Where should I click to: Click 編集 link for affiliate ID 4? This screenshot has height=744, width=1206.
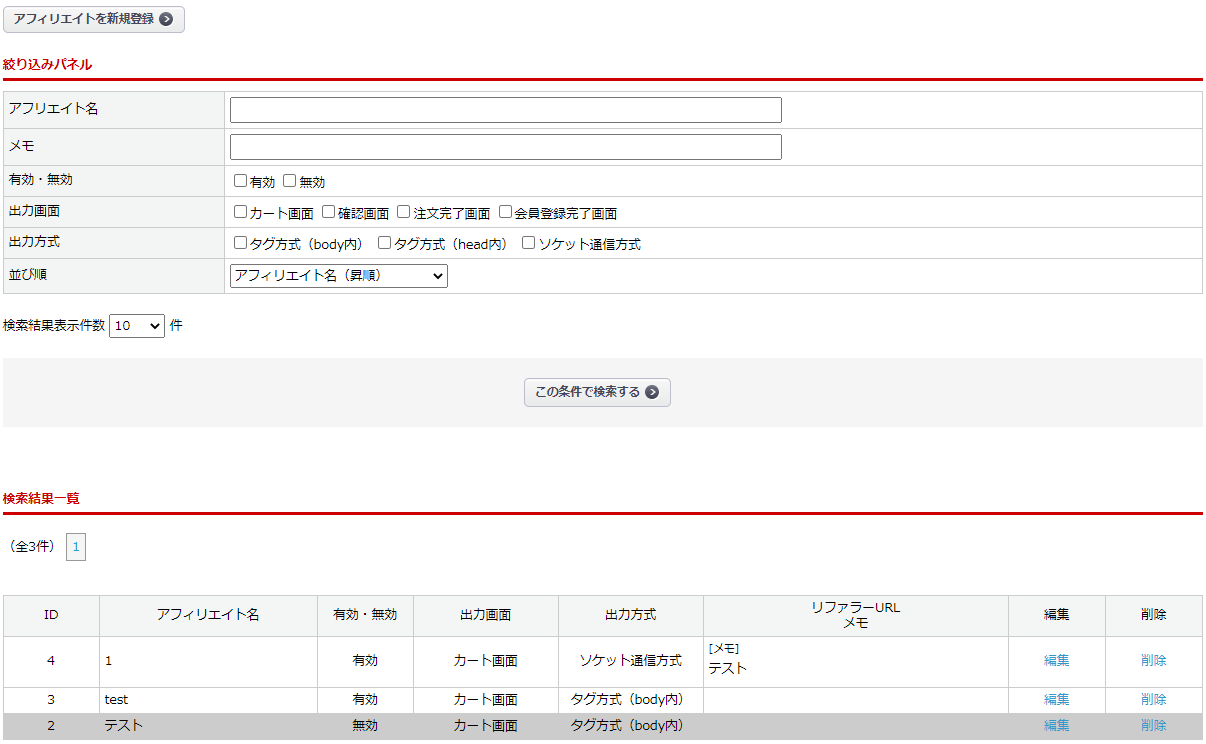coord(1056,661)
